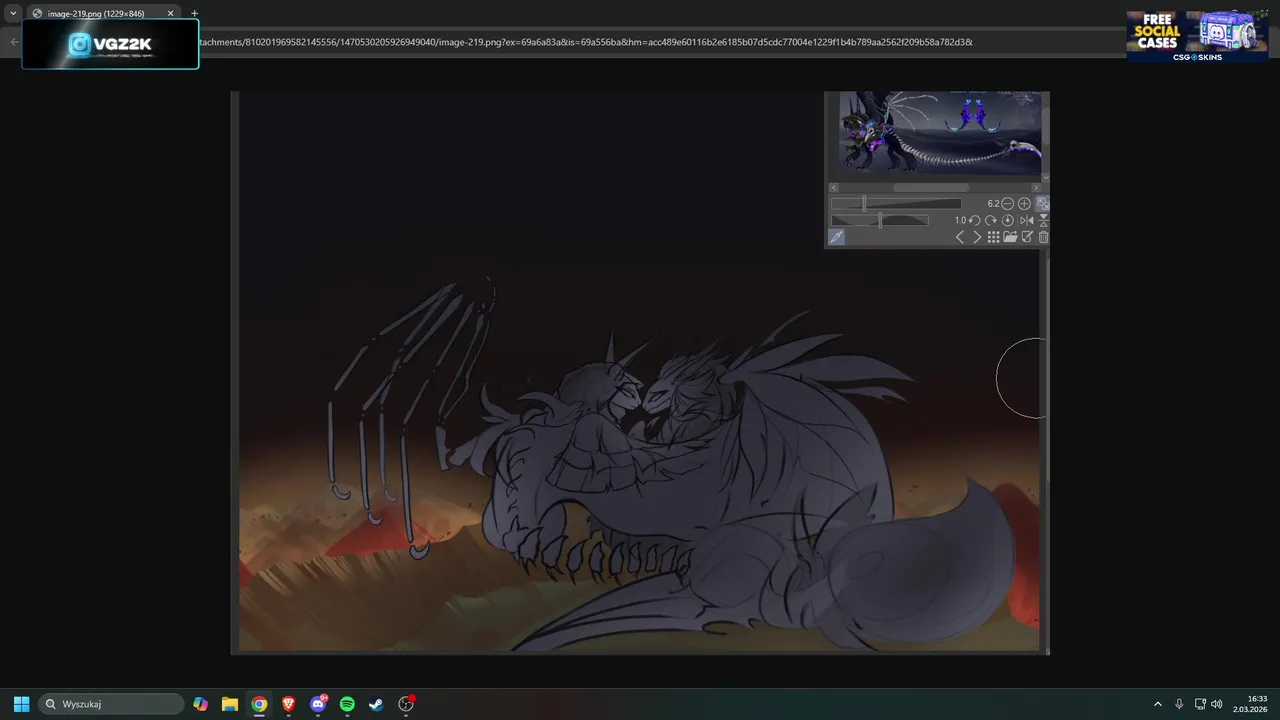The image size is (1280, 720).
Task: Flip sub view image horizontally
Action: coord(1027,220)
